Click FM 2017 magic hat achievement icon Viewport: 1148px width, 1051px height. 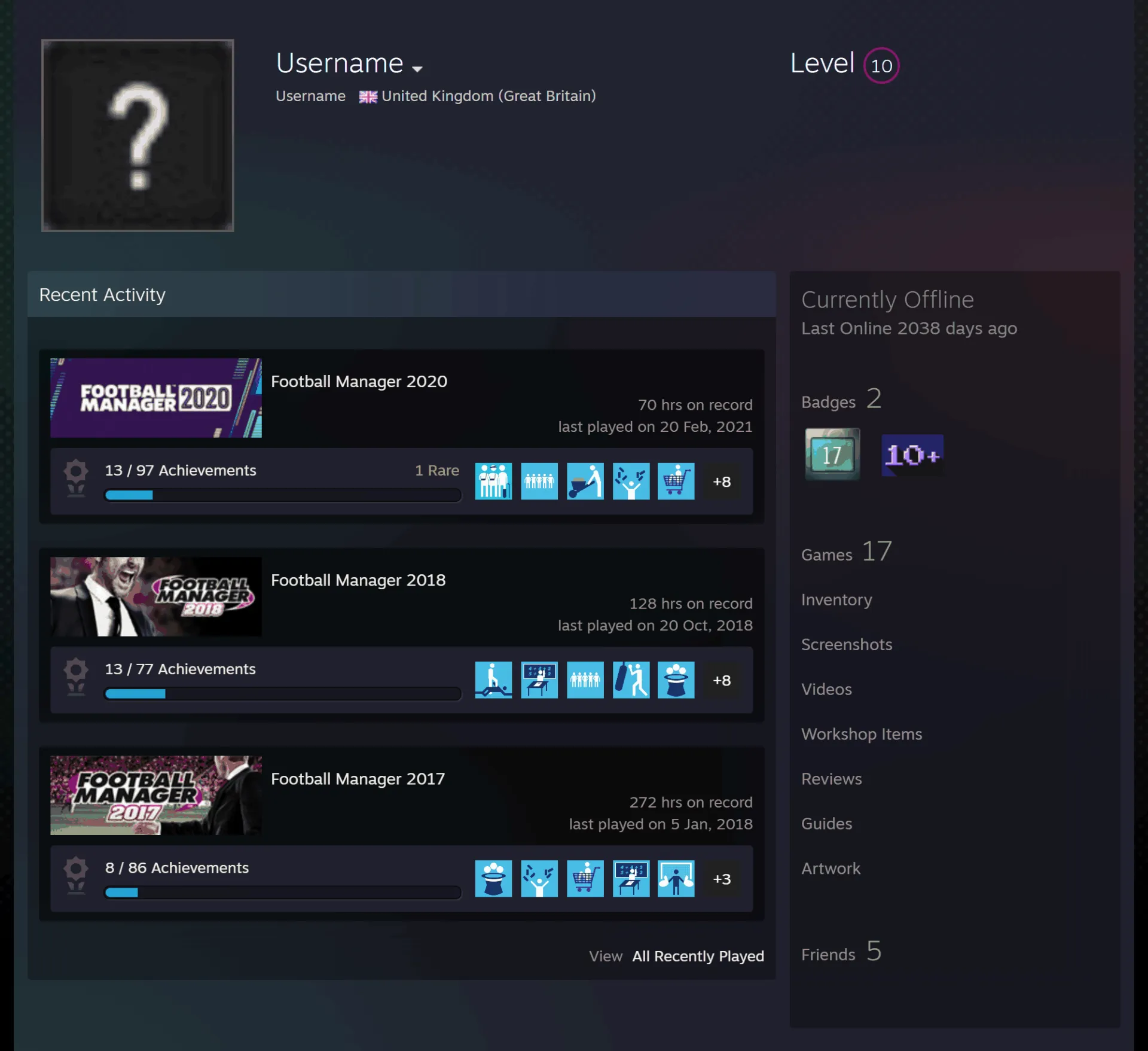click(x=493, y=878)
